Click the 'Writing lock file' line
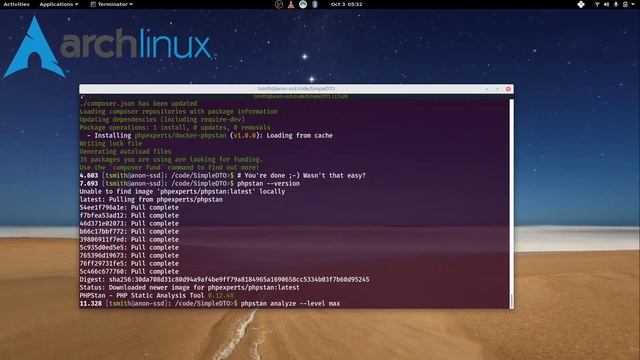This screenshot has height=360, width=640. click(x=111, y=143)
